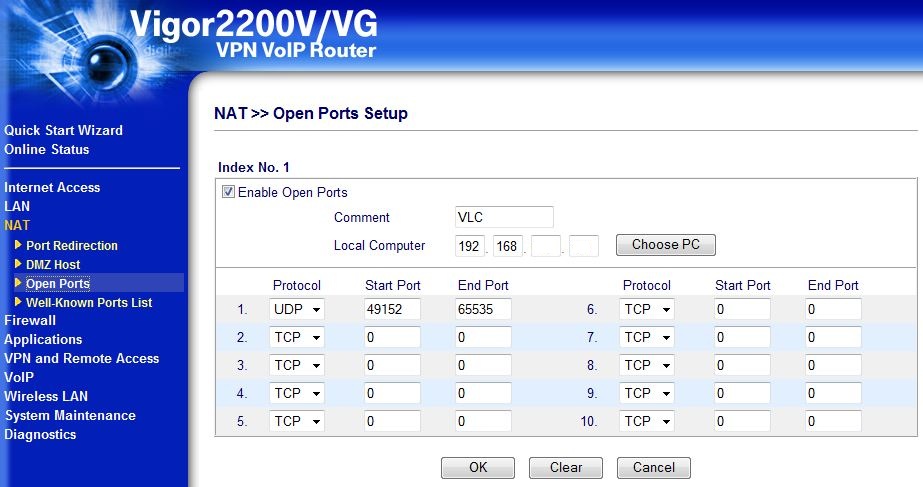Open row 2 protocol dropdown
Image resolution: width=923 pixels, height=487 pixels.
click(x=297, y=337)
